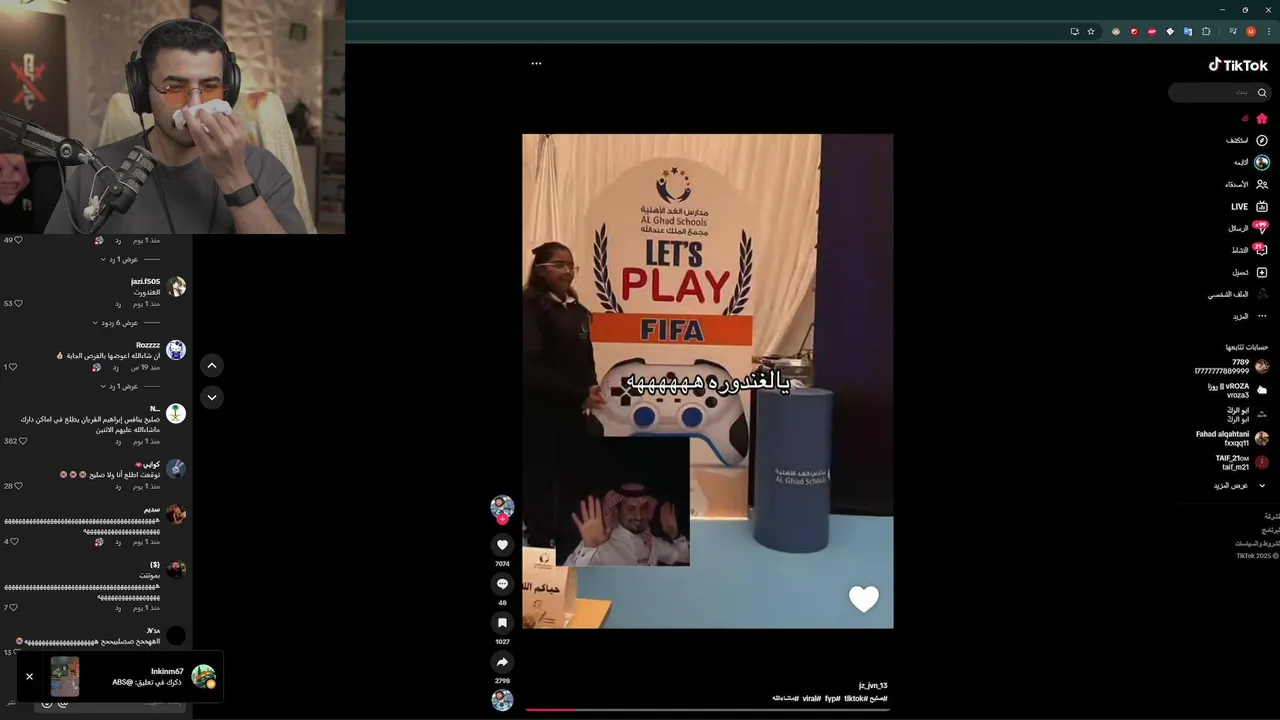Go to previous video with up arrow
Image resolution: width=1280 pixels, height=720 pixels.
(x=212, y=366)
